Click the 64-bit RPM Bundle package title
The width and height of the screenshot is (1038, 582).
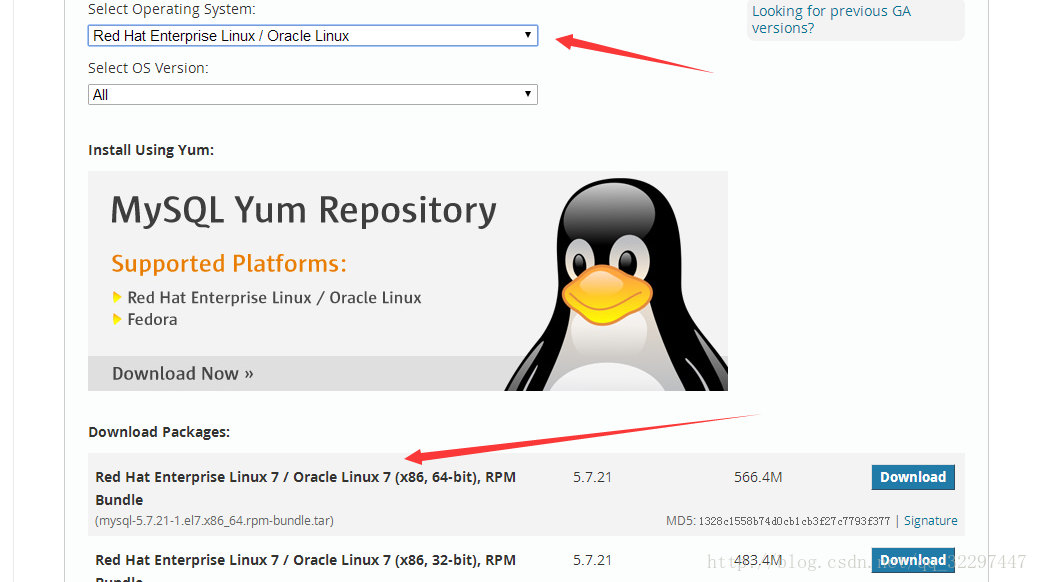305,488
